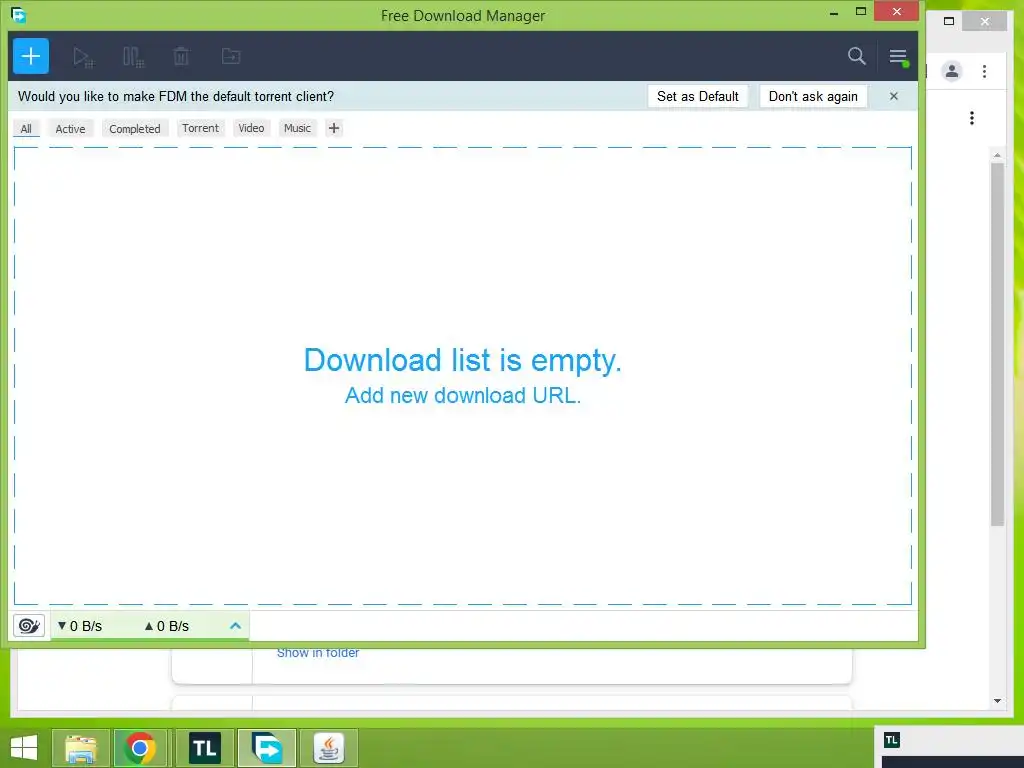Click the Chrome window vertical scrollbar

click(997, 345)
